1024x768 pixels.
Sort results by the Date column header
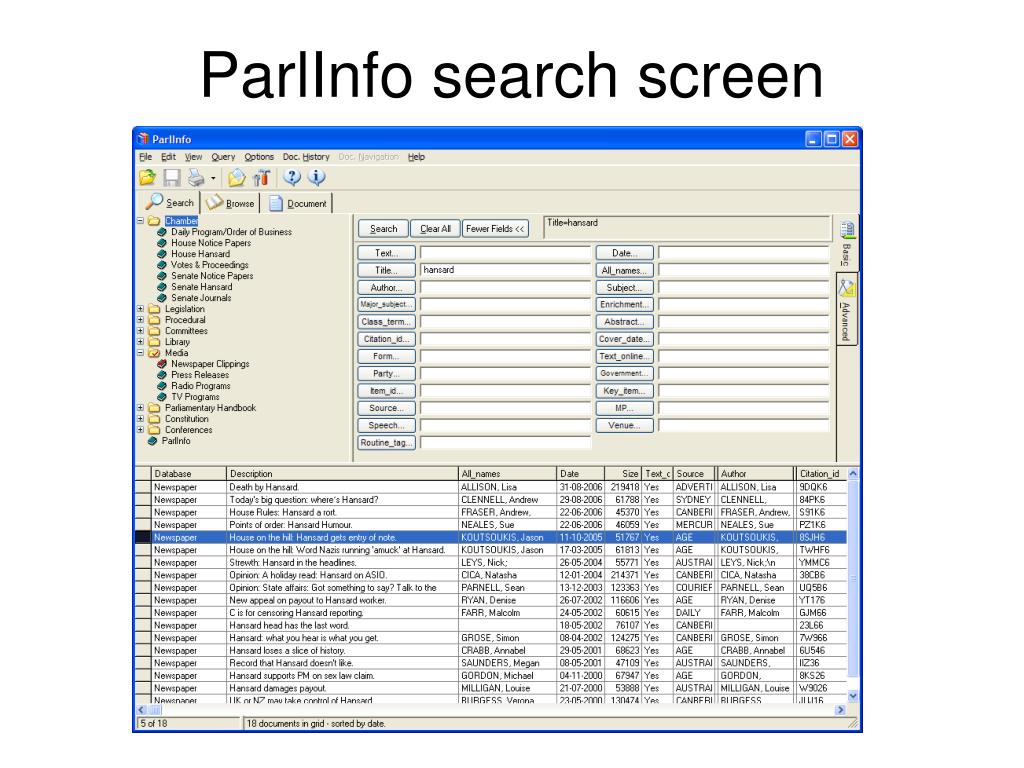580,473
